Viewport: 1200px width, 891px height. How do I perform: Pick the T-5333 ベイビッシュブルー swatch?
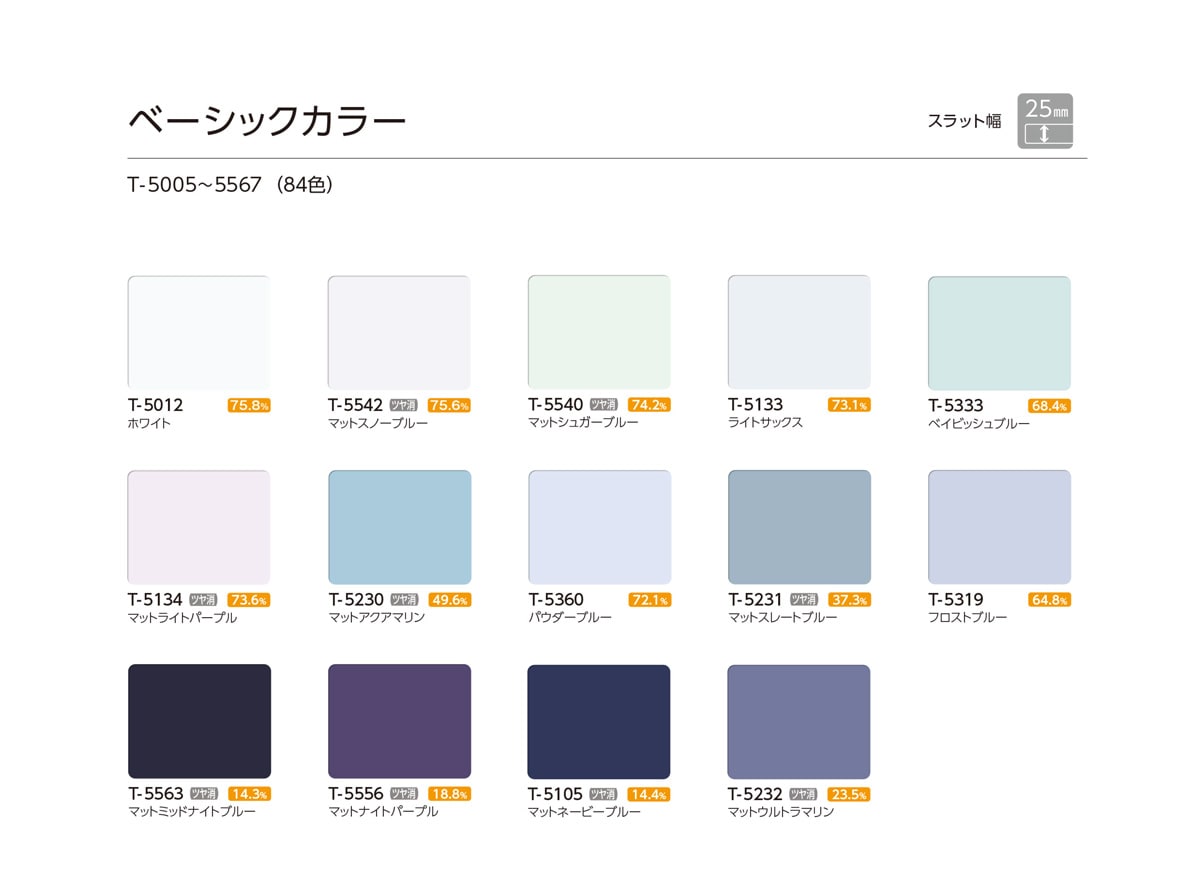tap(999, 333)
